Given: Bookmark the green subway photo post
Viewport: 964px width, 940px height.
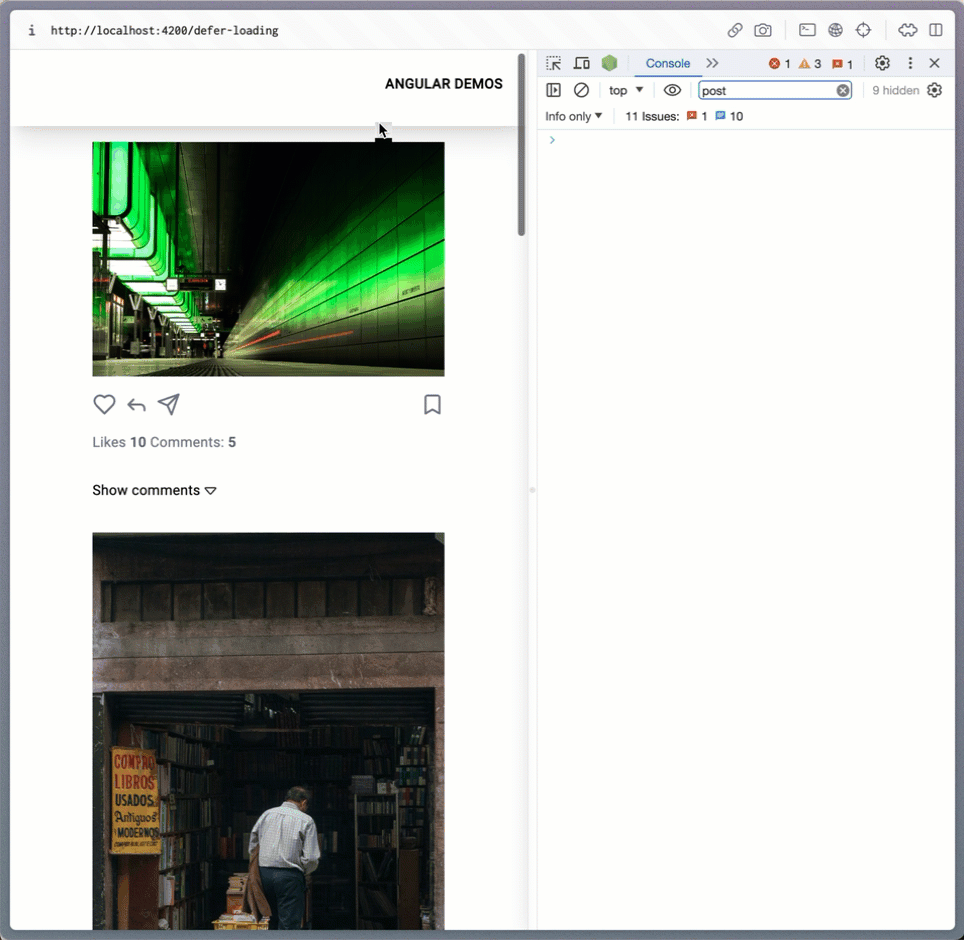Looking at the screenshot, I should [432, 404].
